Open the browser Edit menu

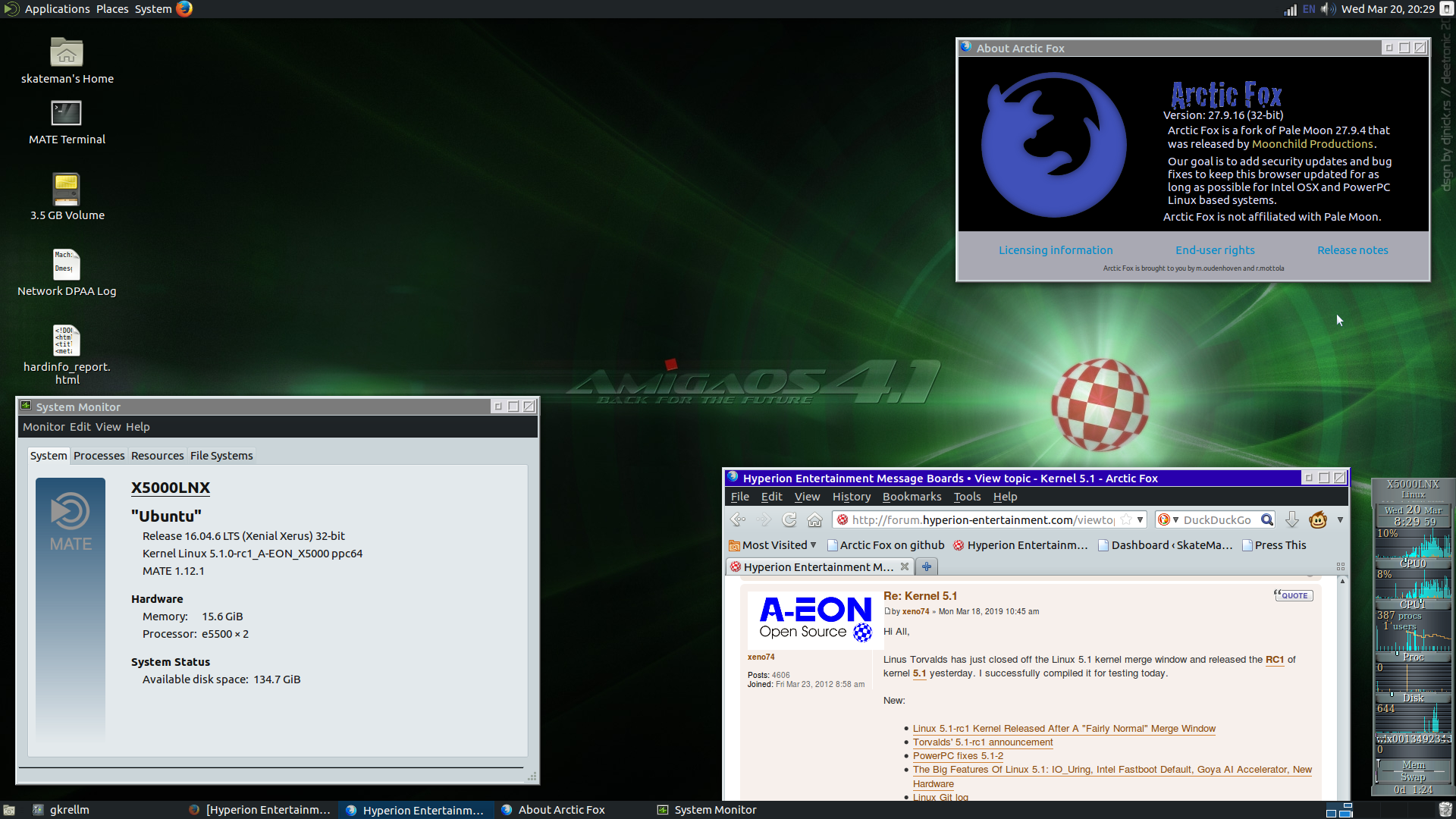pos(771,497)
